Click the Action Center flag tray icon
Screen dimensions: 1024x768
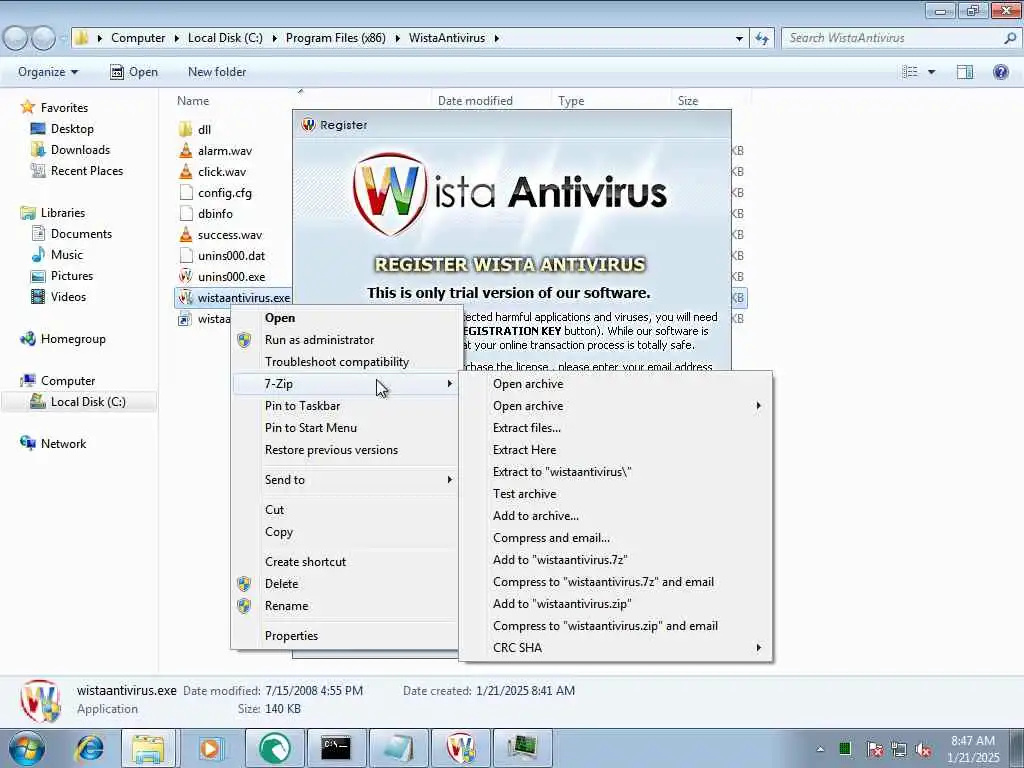pos(874,749)
